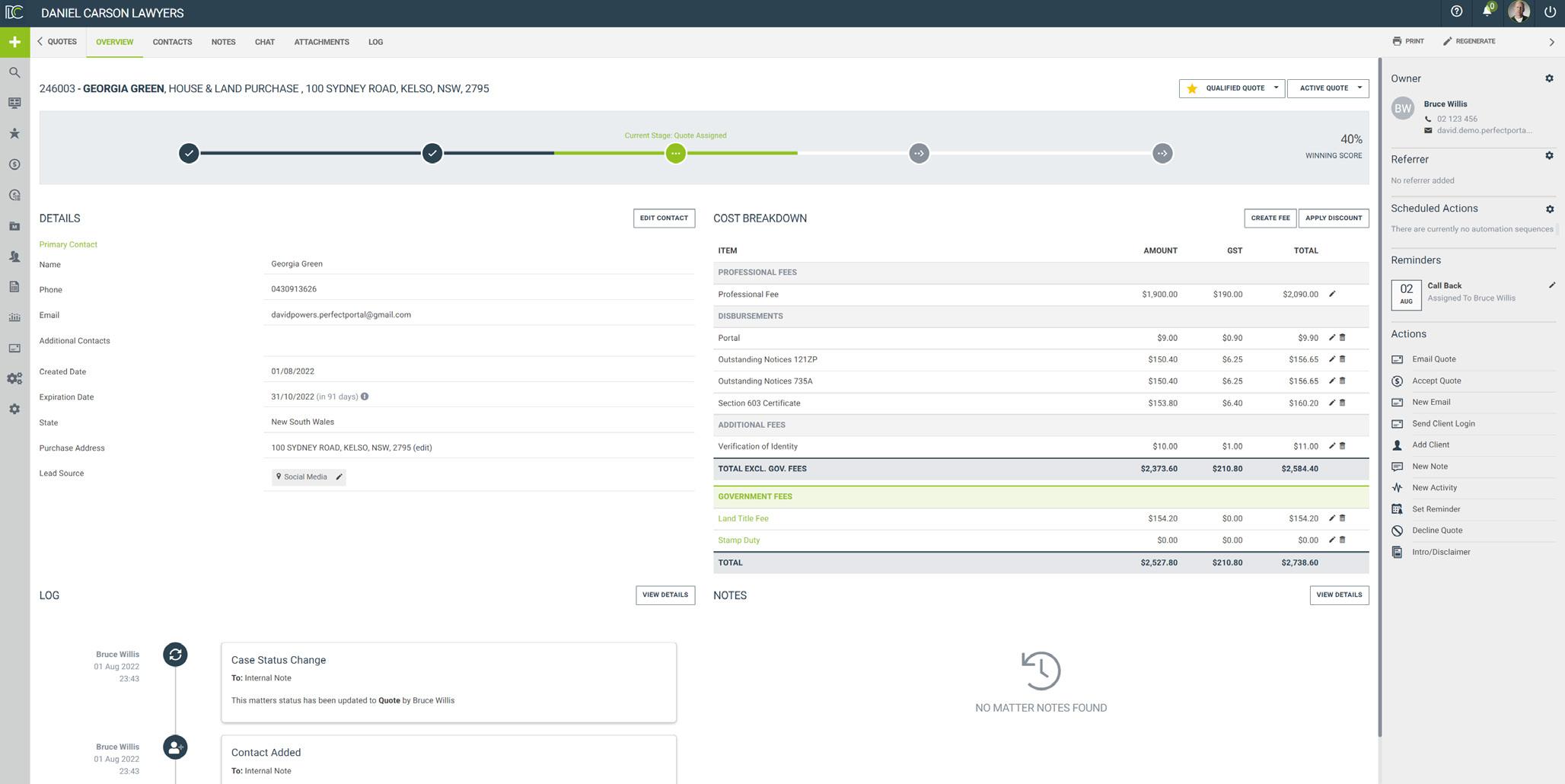The width and height of the screenshot is (1565, 784).
Task: Click Land Title Fee link
Action: 743,518
